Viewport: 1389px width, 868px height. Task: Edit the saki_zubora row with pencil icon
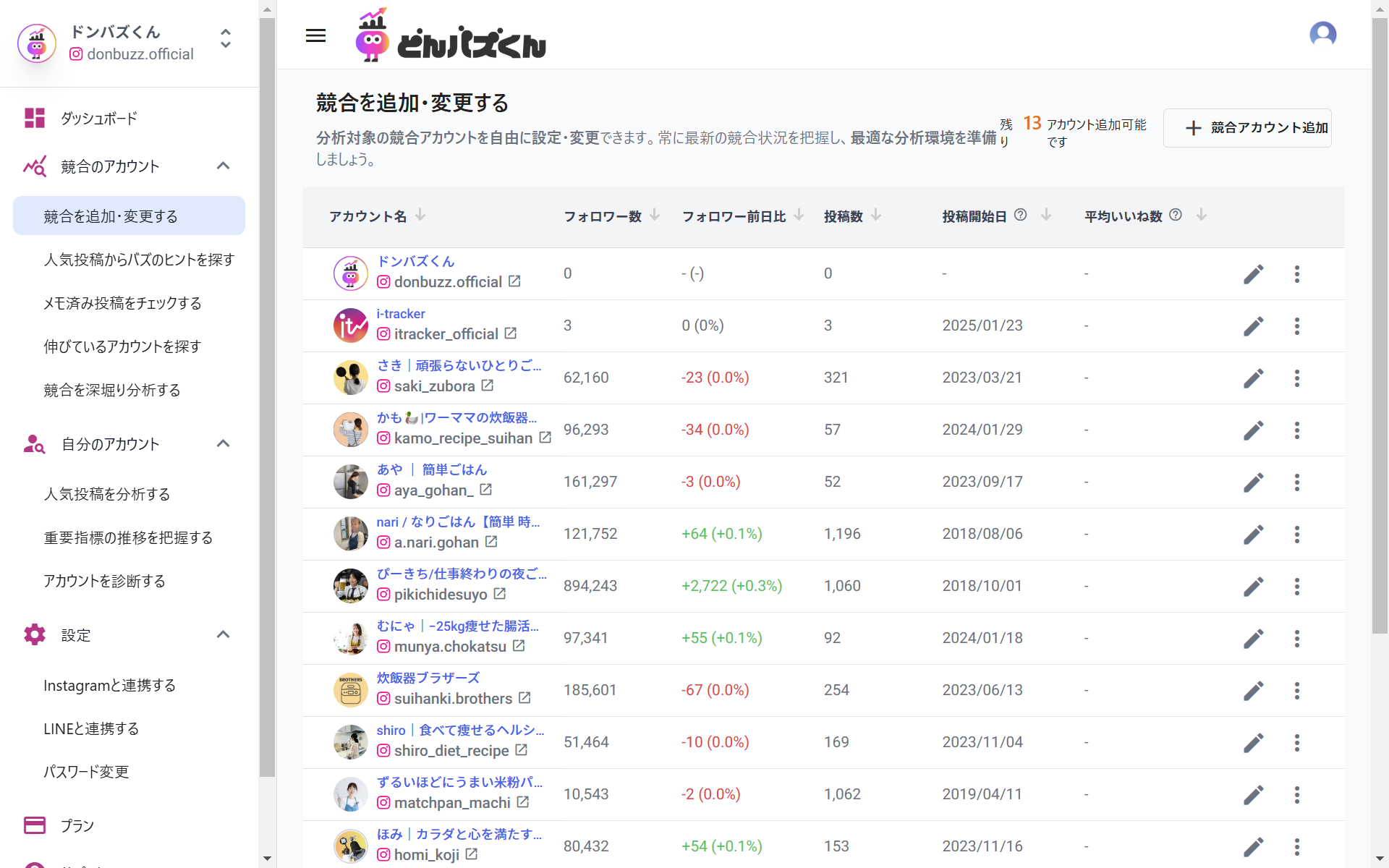pyautogui.click(x=1253, y=378)
